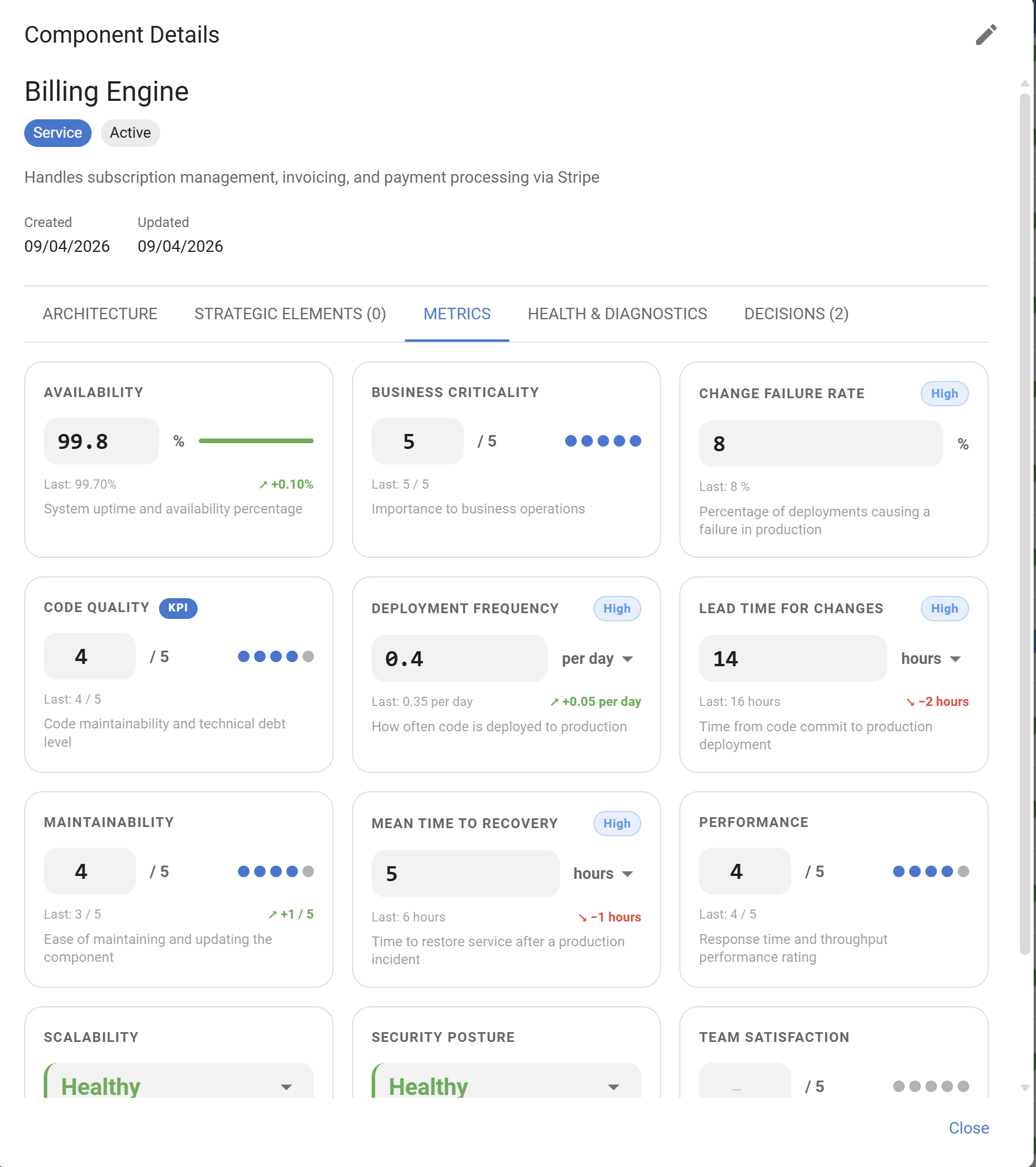Screen dimensions: 1036x1167
Task: Click the 'Last: 6 hours' text
Action: point(408,917)
